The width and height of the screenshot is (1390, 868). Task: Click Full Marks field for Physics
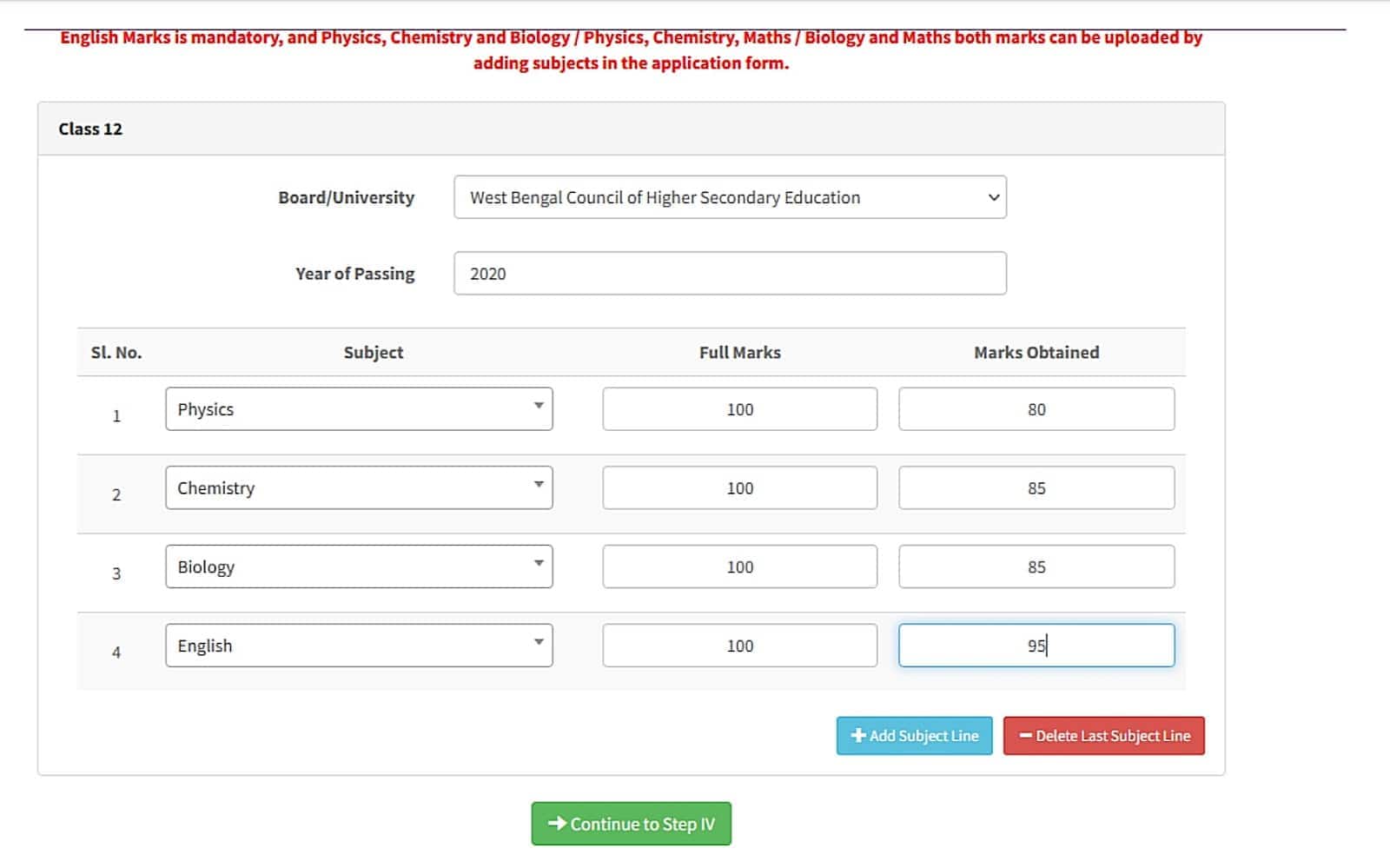(740, 409)
